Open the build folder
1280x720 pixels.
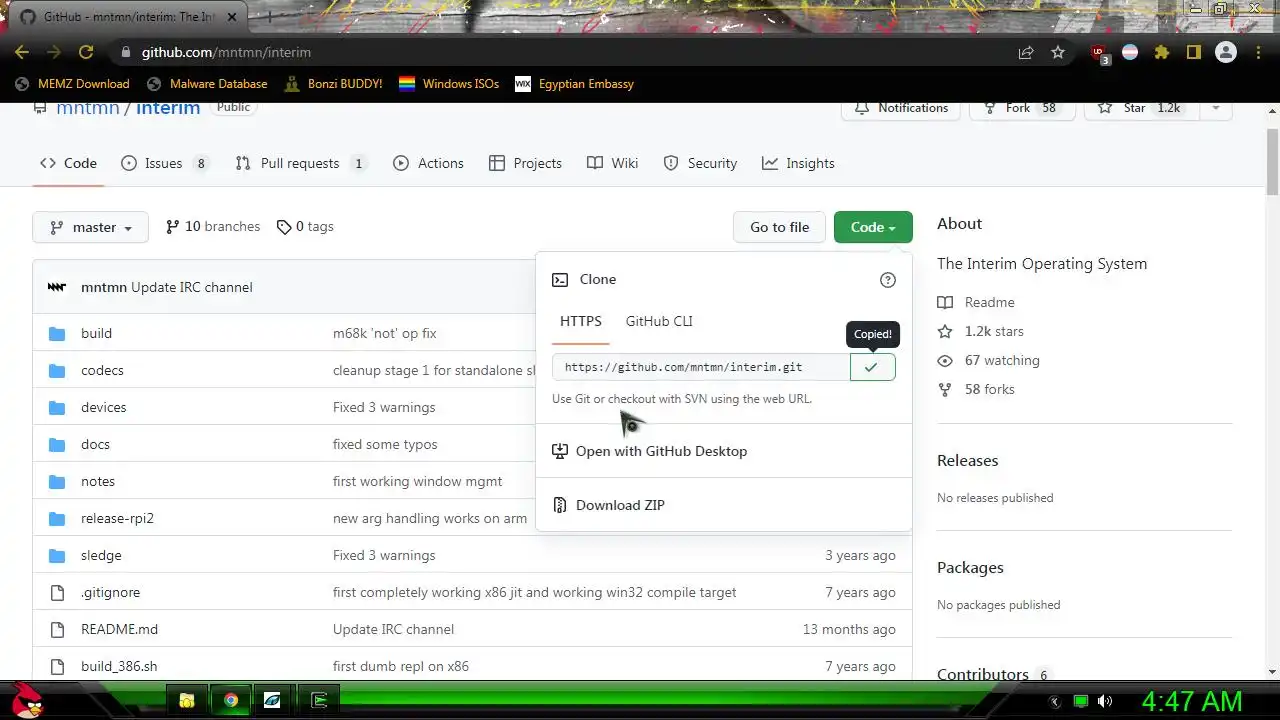click(96, 333)
